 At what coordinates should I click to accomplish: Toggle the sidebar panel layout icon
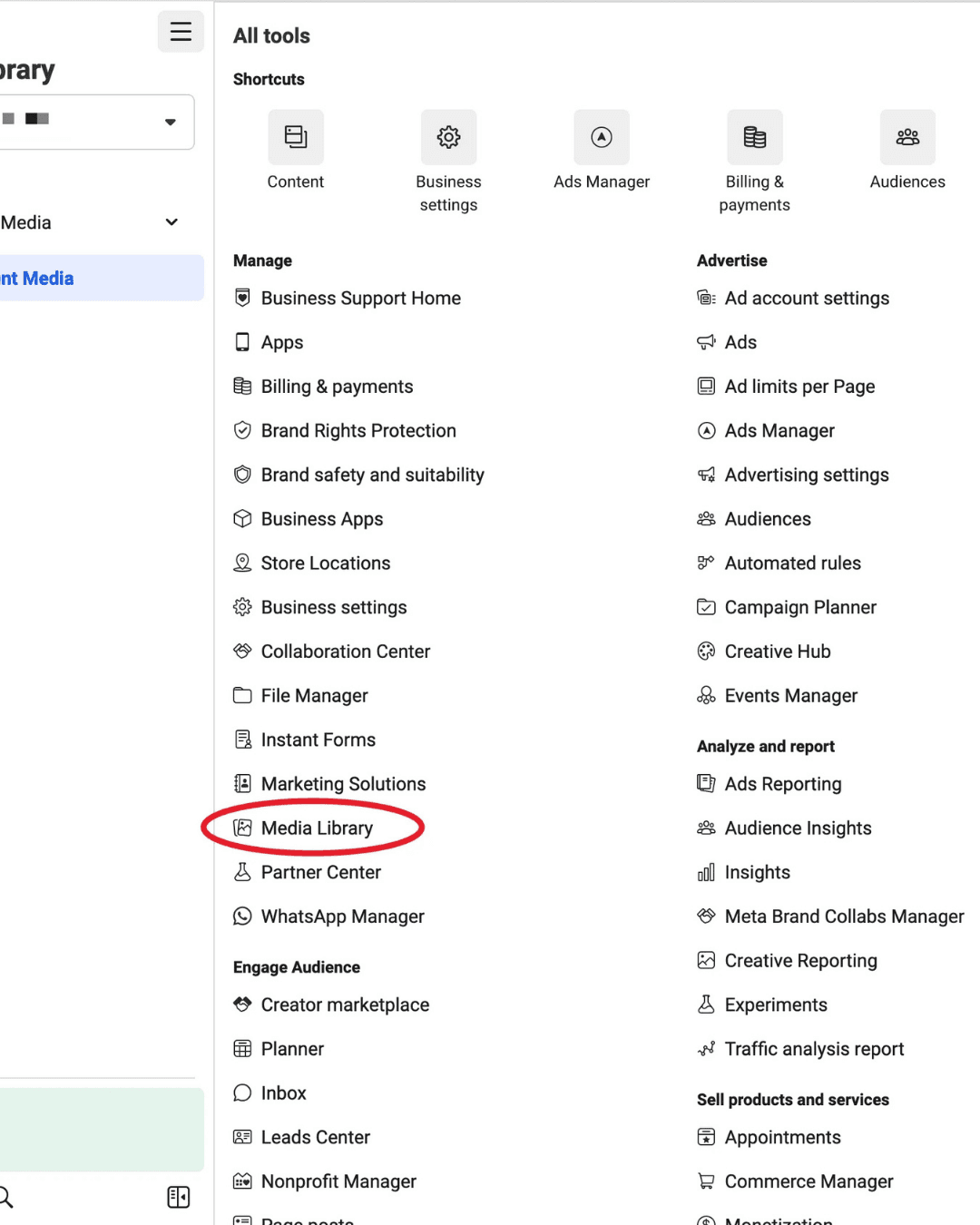pyautogui.click(x=179, y=1197)
